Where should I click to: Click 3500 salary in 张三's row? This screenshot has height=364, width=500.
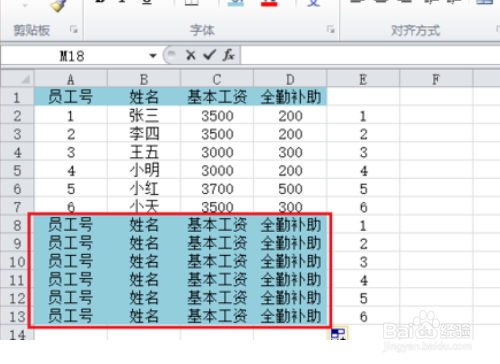pyautogui.click(x=217, y=116)
